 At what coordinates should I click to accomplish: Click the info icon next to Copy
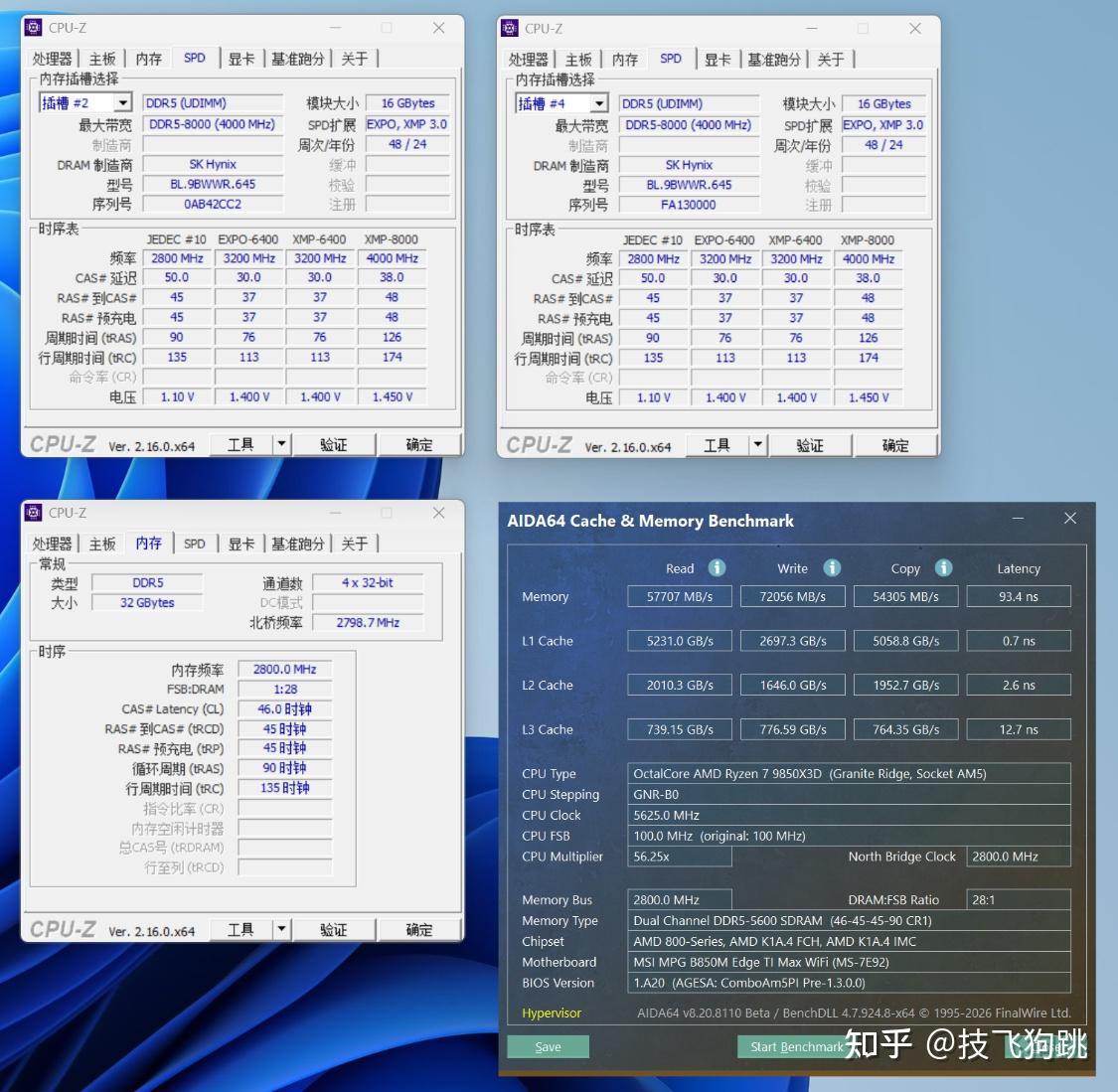coord(943,567)
